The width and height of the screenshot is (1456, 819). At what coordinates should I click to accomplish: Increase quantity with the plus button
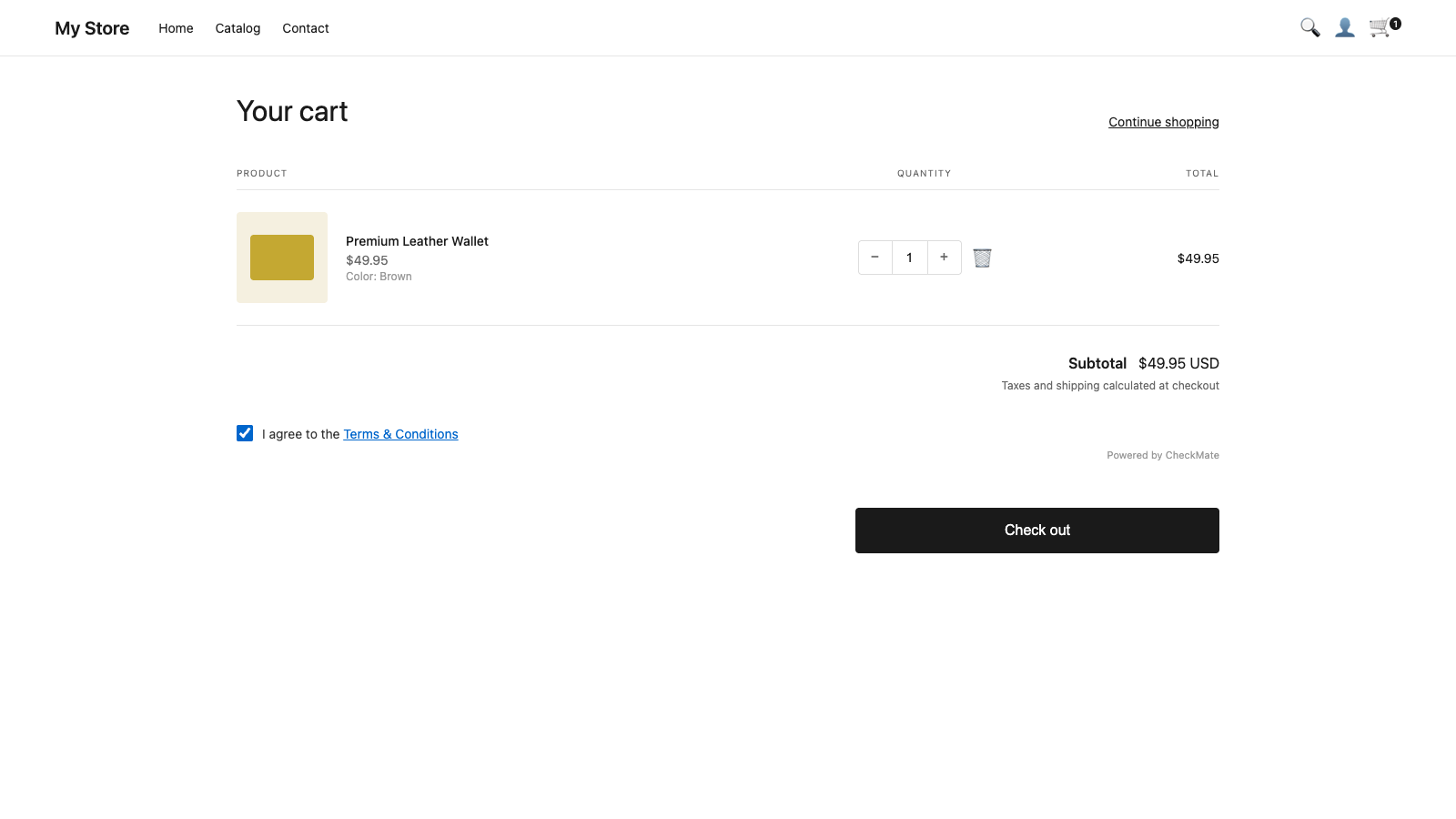944,258
